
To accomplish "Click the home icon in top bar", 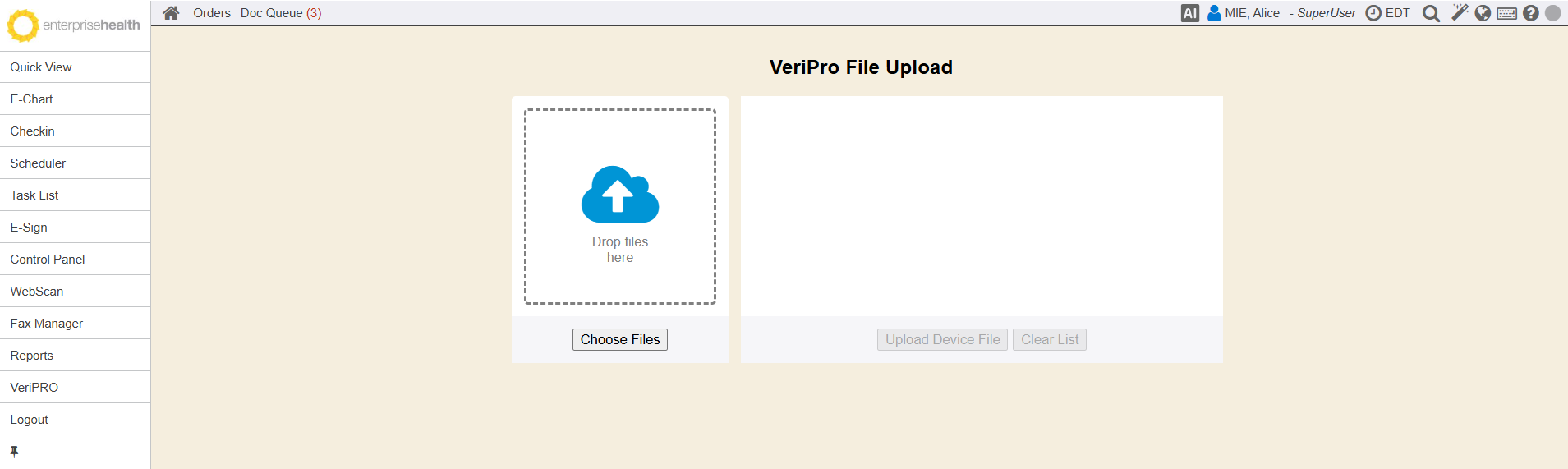I will (171, 13).
